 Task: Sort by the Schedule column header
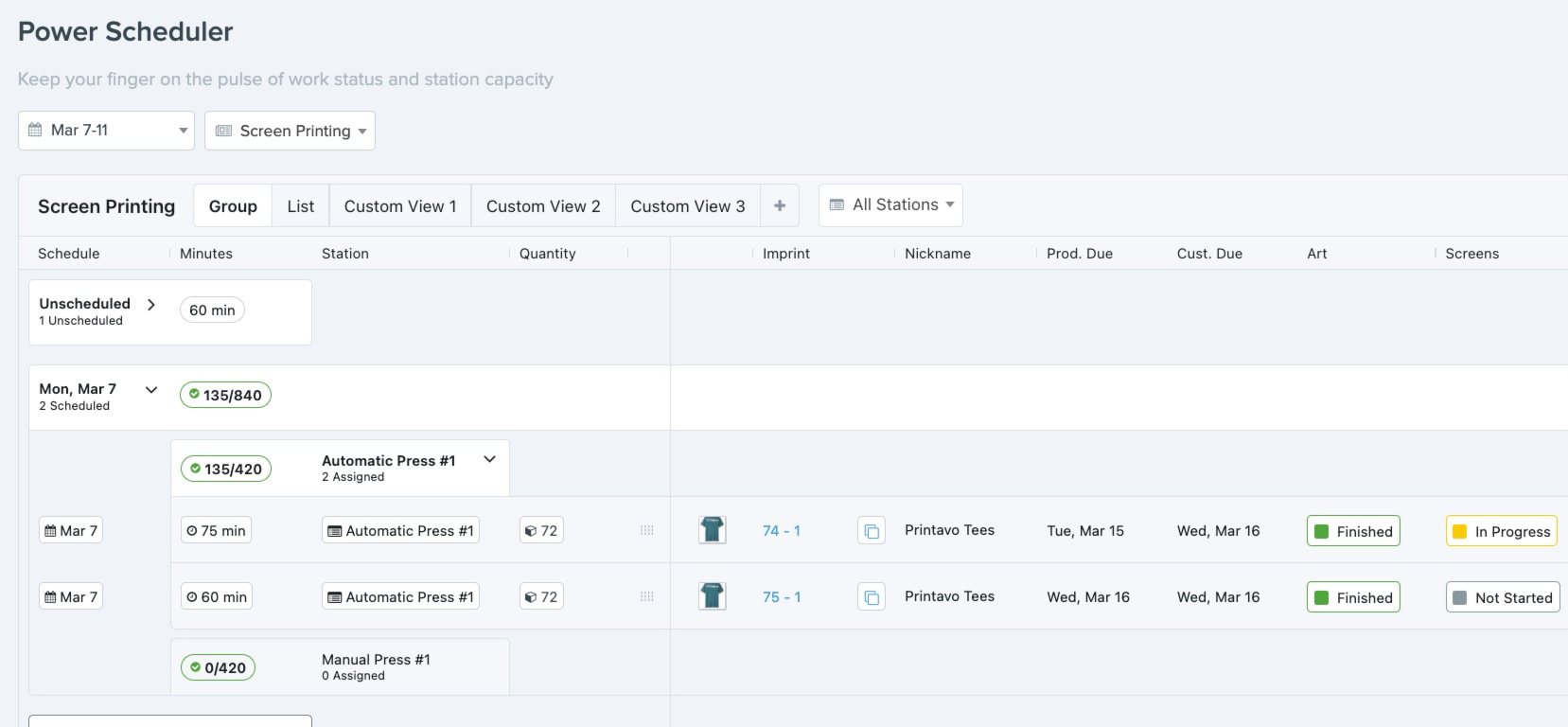point(68,254)
